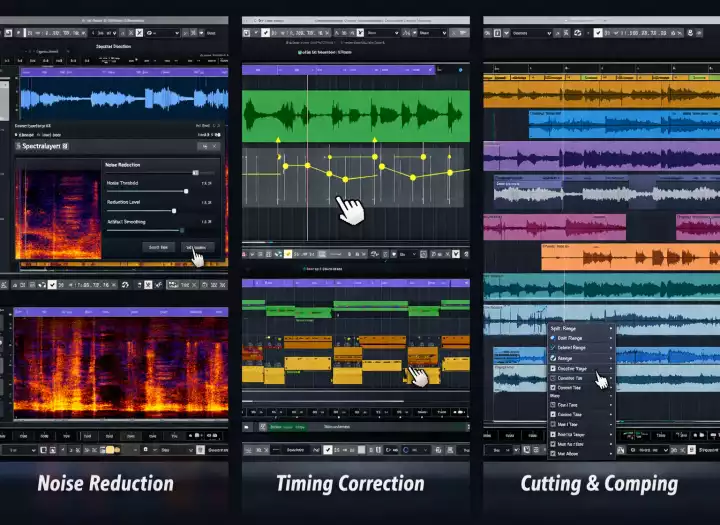Viewport: 720px width, 525px height.
Task: Choose the Deleted Range context menu entry
Action: point(581,348)
